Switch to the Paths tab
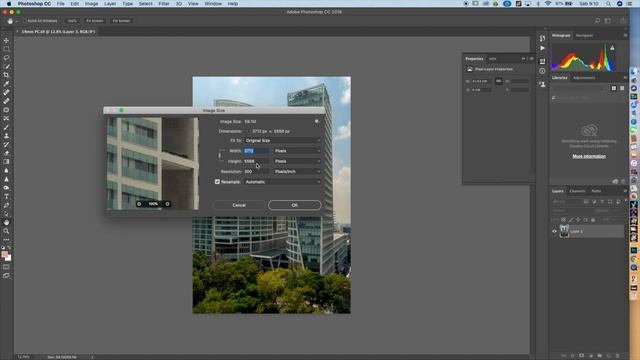The height and width of the screenshot is (360, 640). pos(596,191)
